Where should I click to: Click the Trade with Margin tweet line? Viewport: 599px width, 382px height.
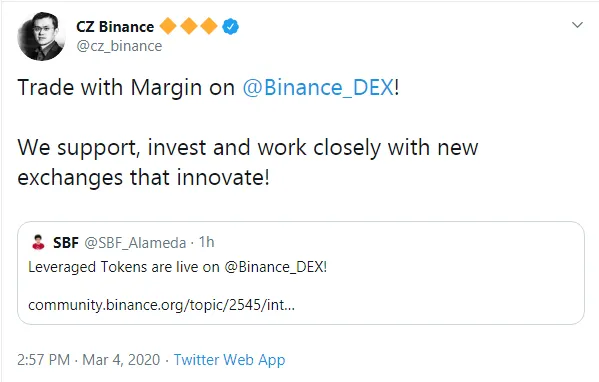[x=208, y=87]
